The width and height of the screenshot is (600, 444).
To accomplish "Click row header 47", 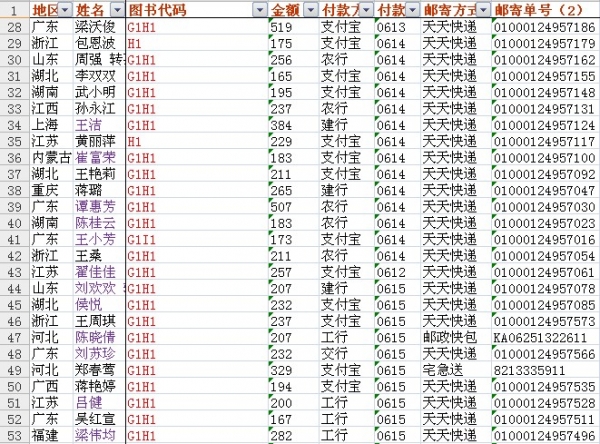I will tap(14, 337).
